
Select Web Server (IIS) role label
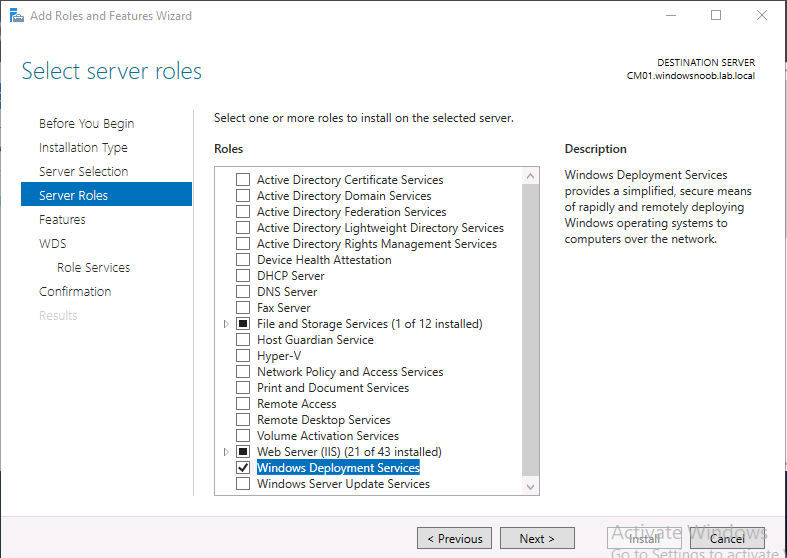pos(349,452)
